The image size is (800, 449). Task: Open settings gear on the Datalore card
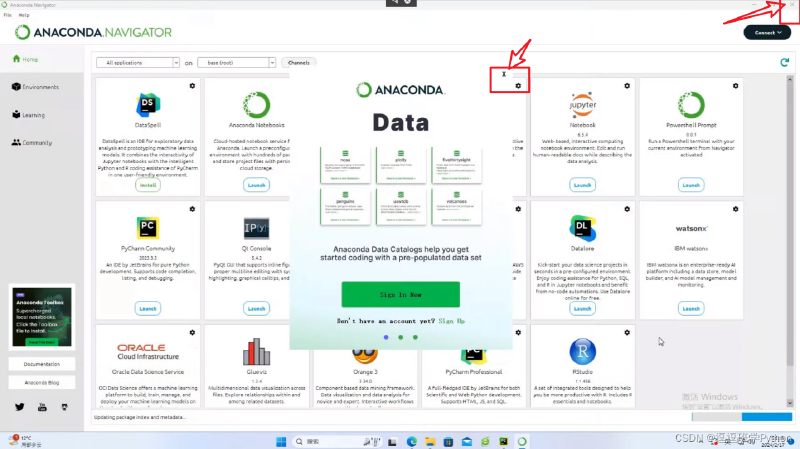click(x=627, y=209)
